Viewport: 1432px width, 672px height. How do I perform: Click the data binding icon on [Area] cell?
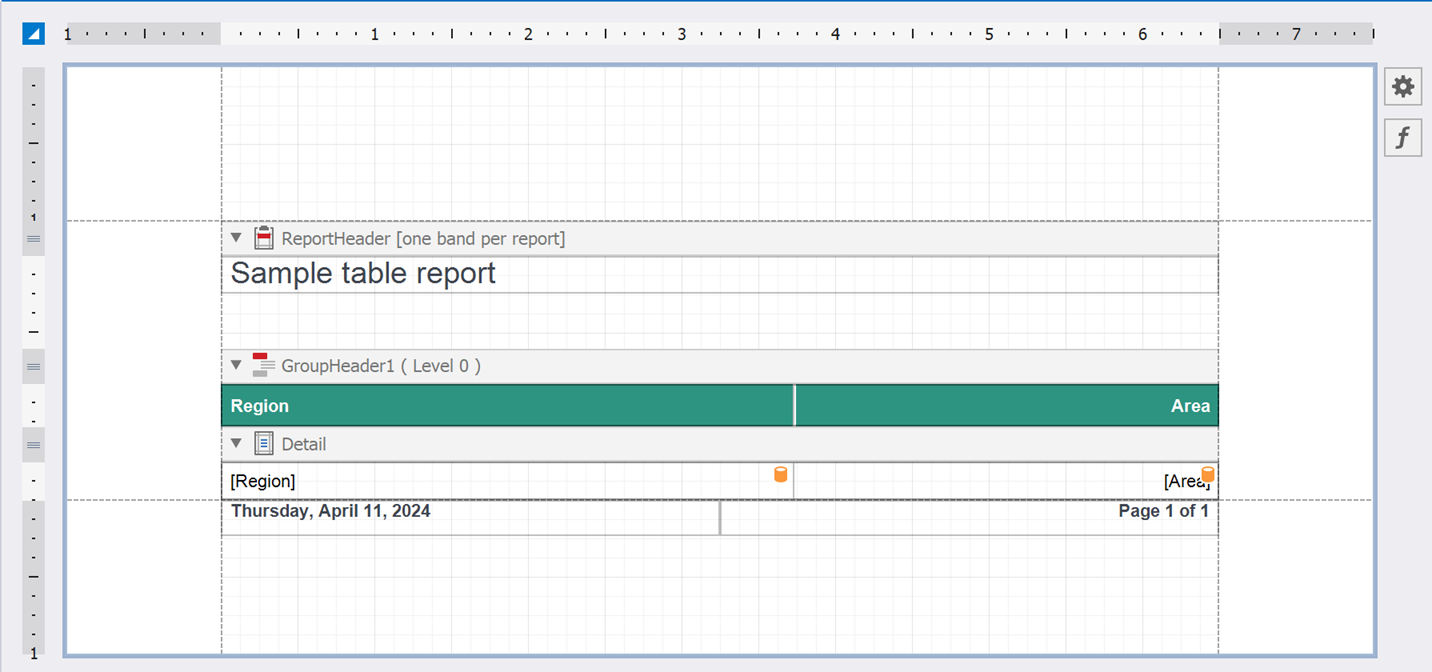point(1208,474)
